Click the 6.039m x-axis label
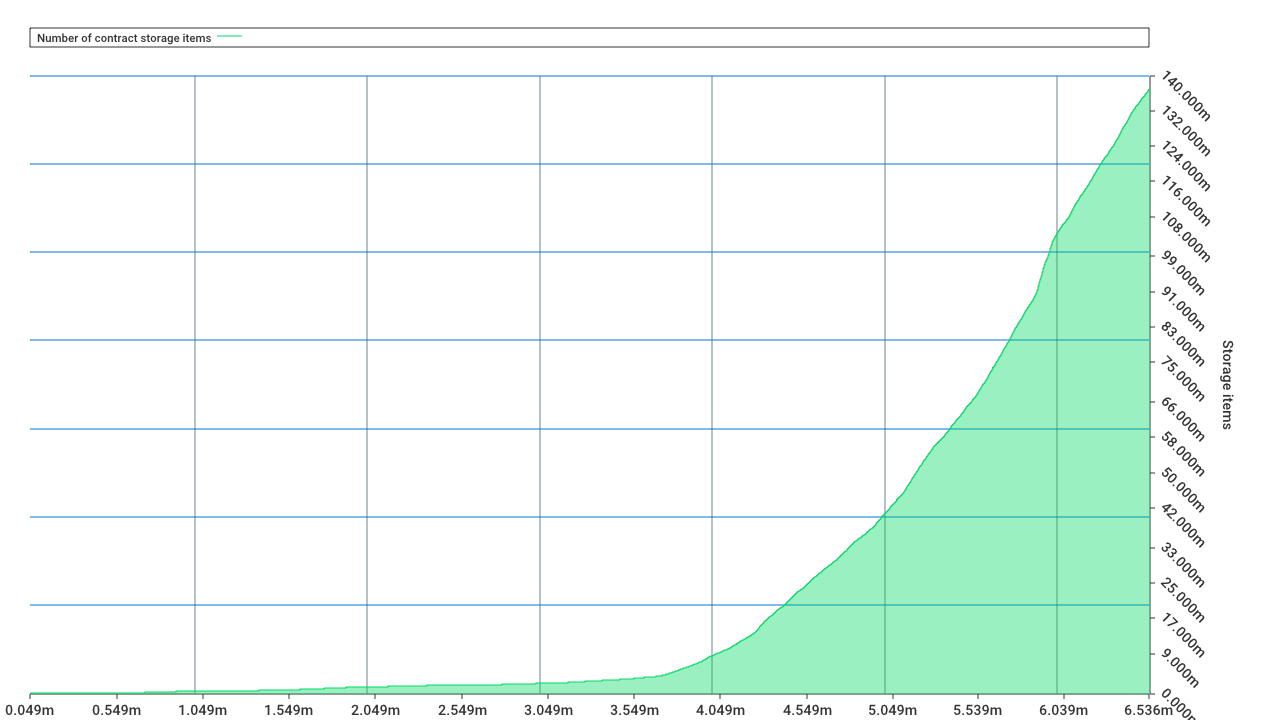This screenshot has width=1280, height=720. pos(1063,710)
